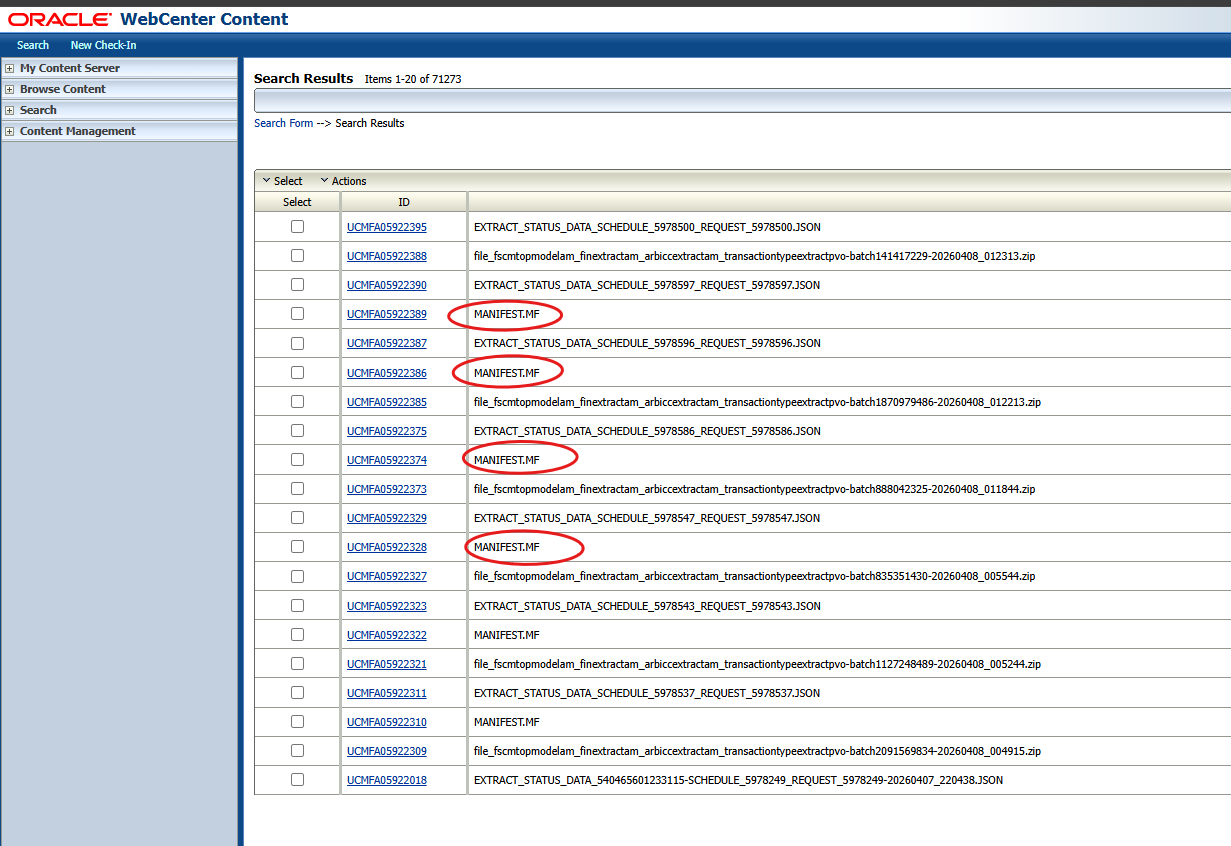Tick checkbox for UCMFA05922386 row

pyautogui.click(x=297, y=372)
